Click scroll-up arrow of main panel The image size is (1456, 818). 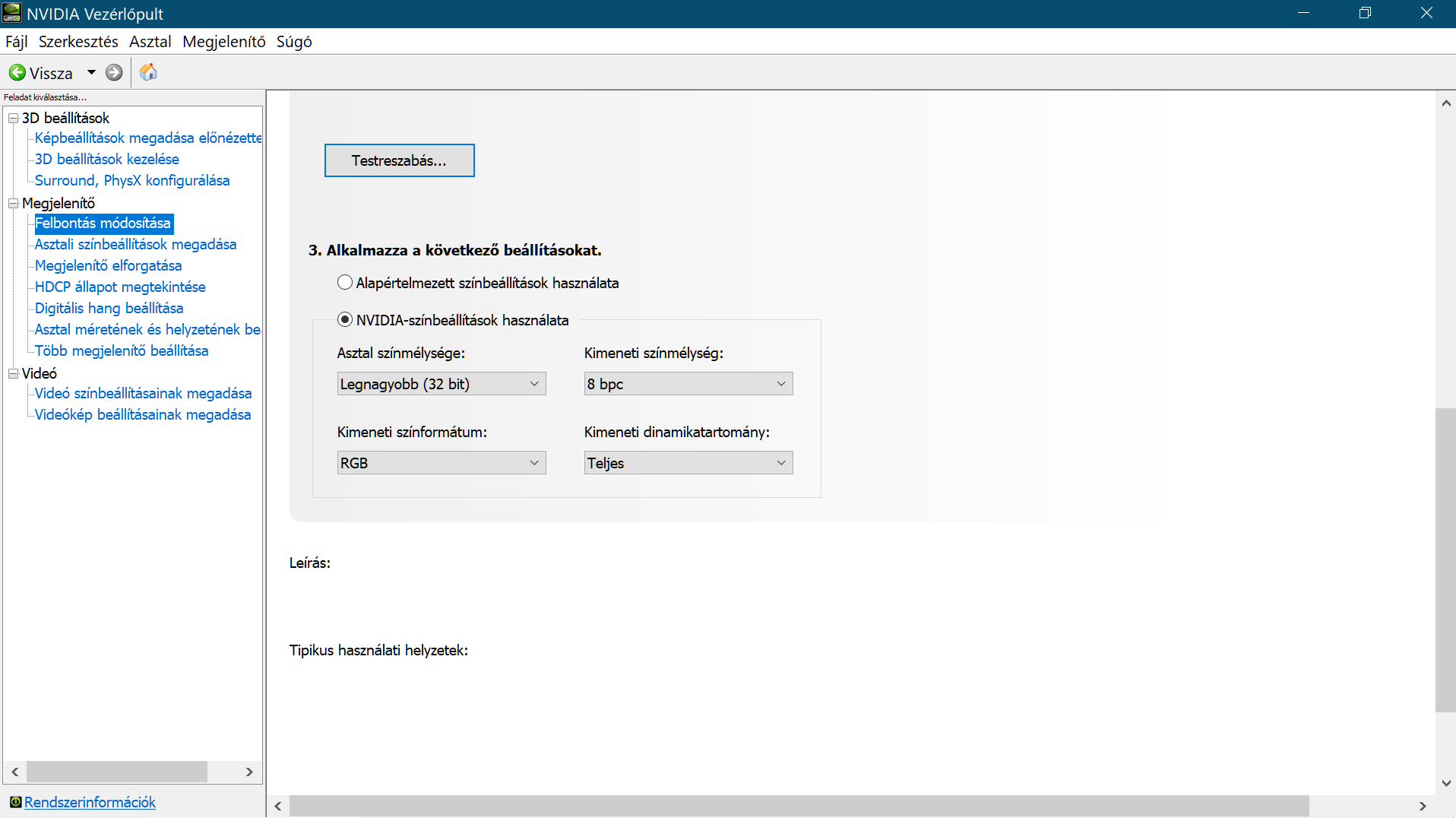tap(1445, 103)
